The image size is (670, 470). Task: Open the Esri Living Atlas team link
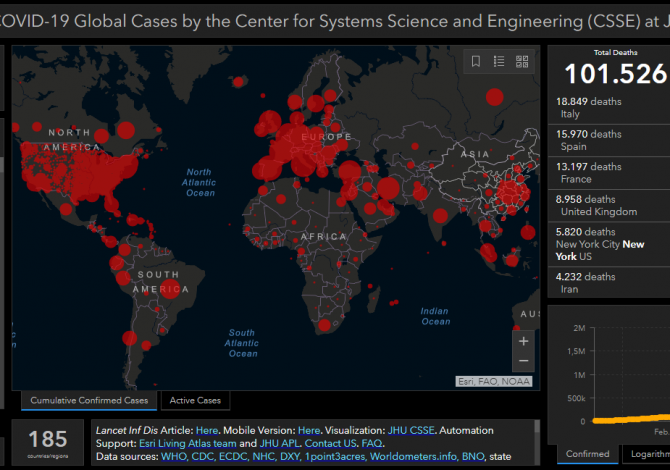coord(188,444)
